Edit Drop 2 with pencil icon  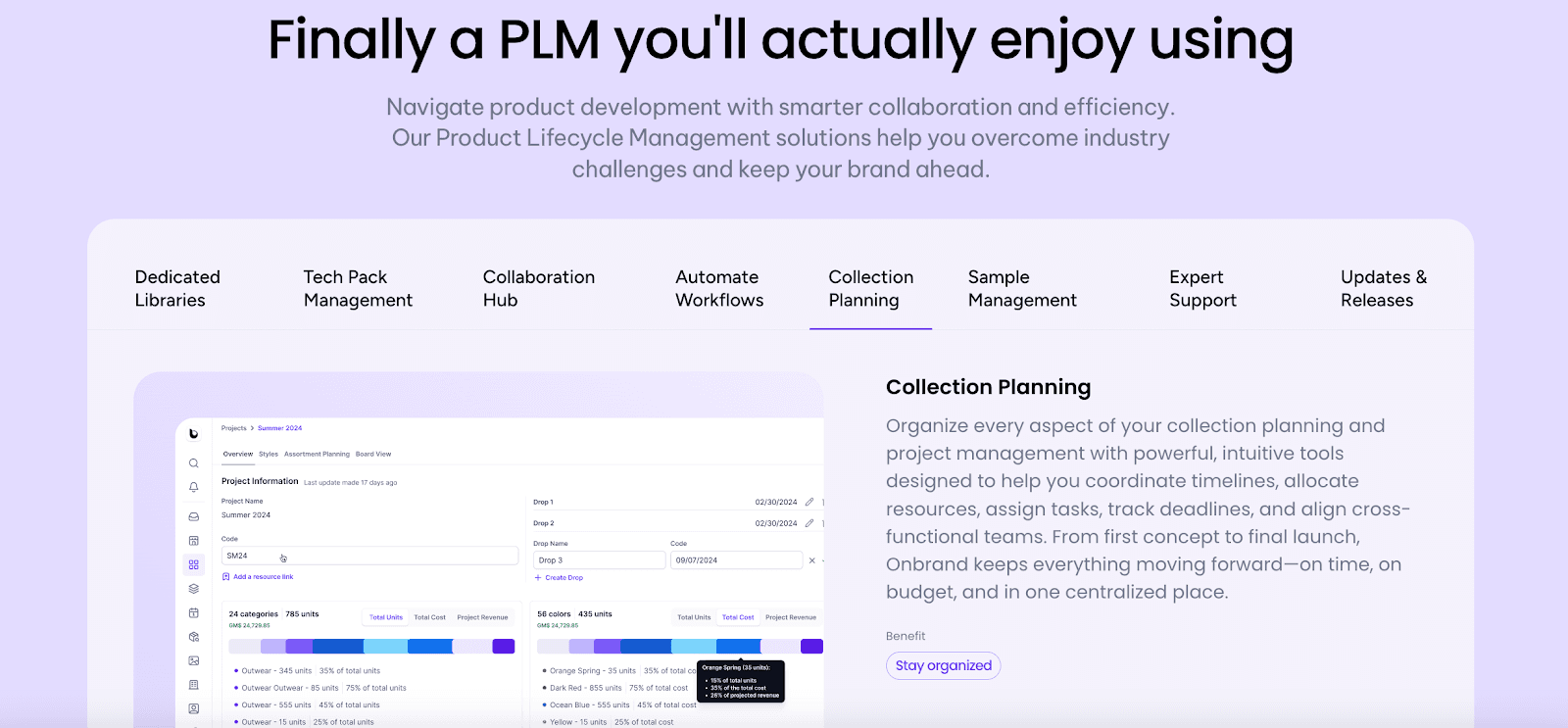click(809, 523)
